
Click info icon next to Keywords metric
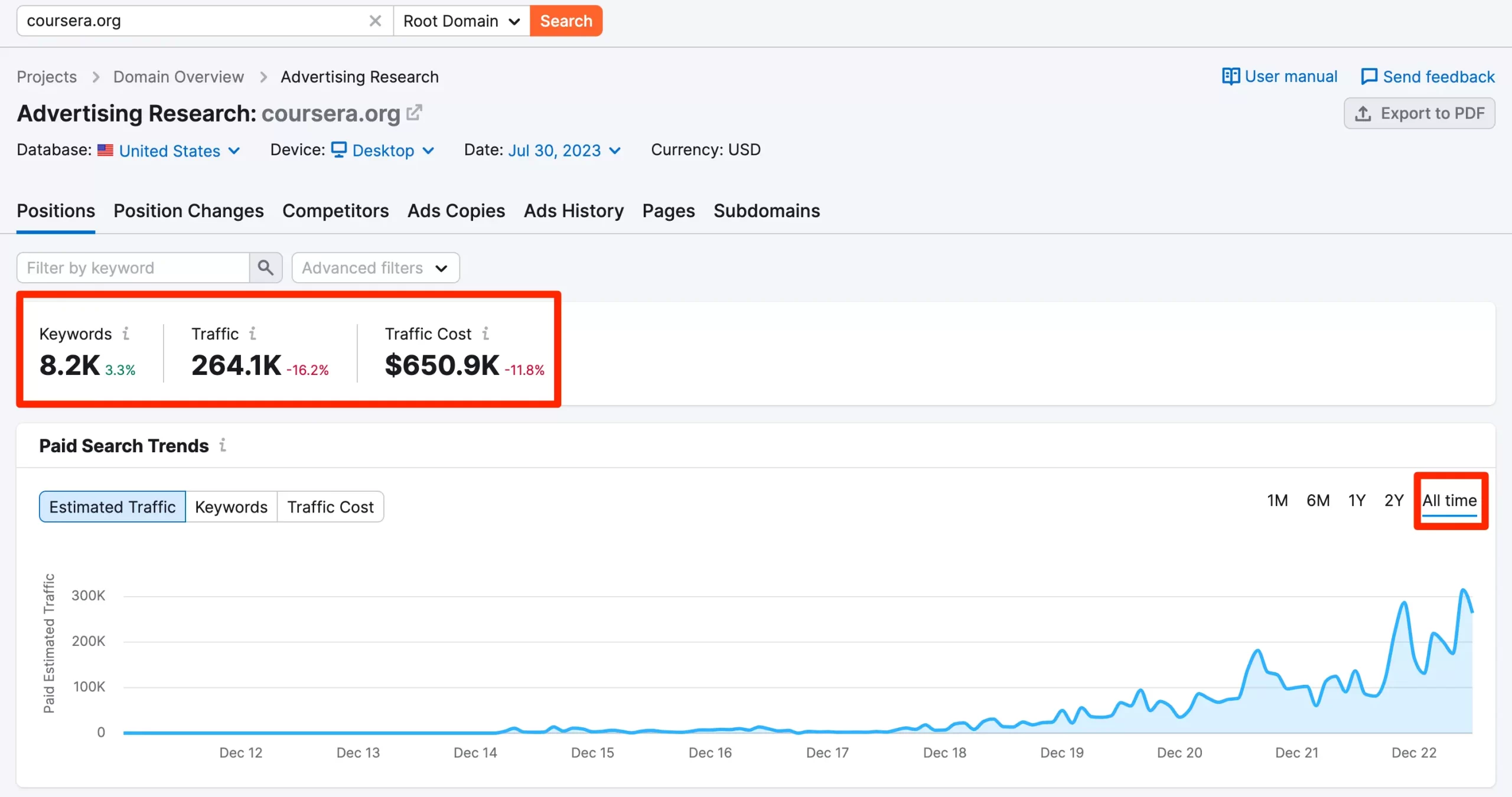(x=126, y=334)
